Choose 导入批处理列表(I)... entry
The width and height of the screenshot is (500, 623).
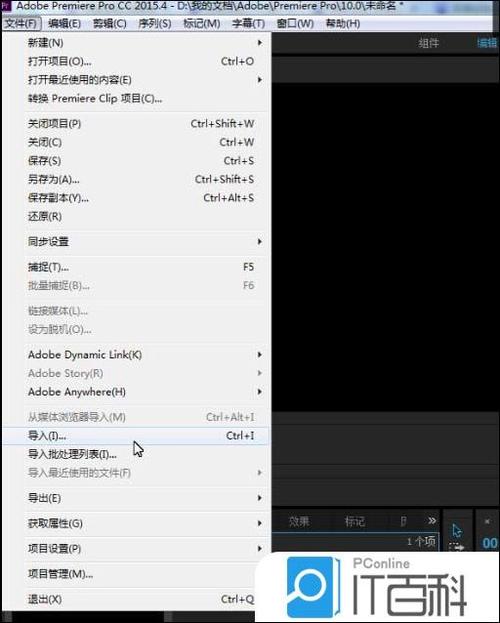(x=136, y=454)
